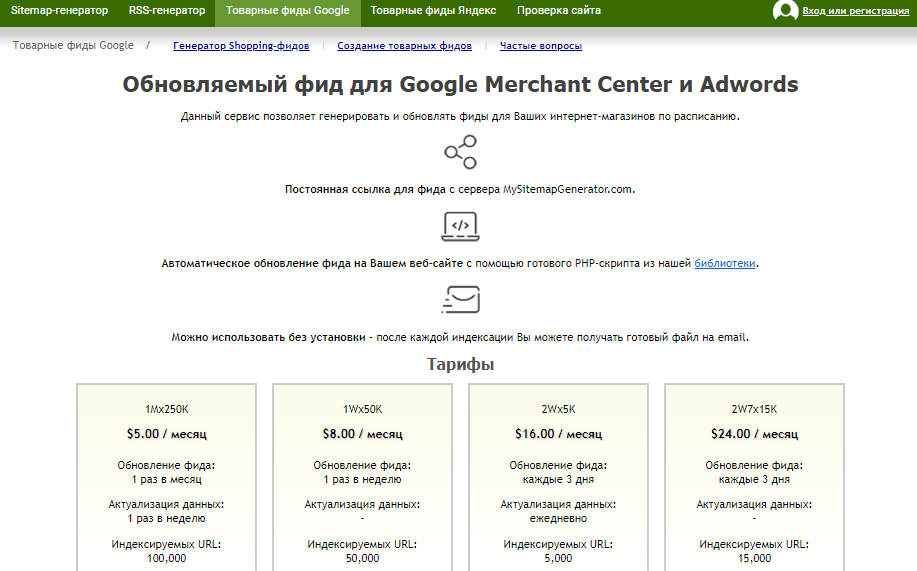The image size is (917, 571).
Task: Open the Генератор Shopping-фидов link
Action: point(241,46)
